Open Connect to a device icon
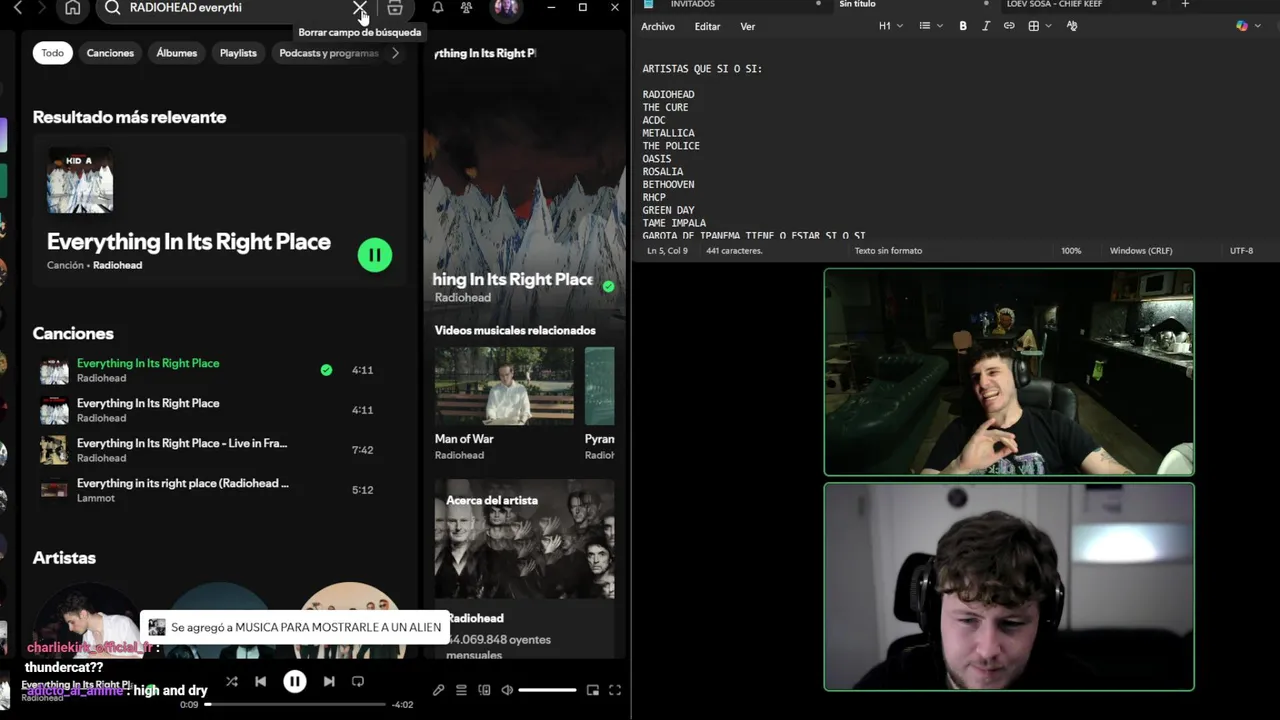This screenshot has height=720, width=1280. point(484,690)
